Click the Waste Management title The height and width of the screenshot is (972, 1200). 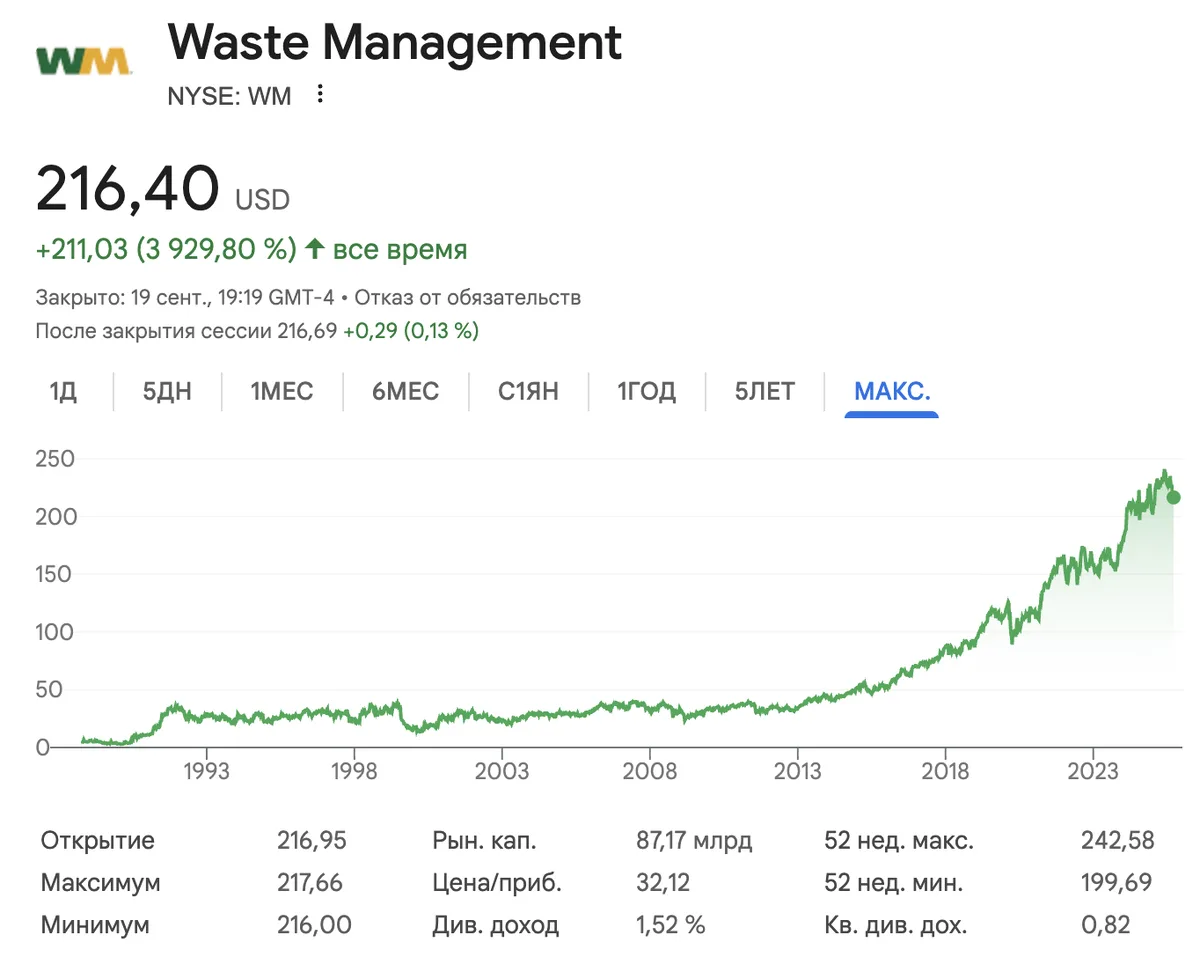pos(395,42)
